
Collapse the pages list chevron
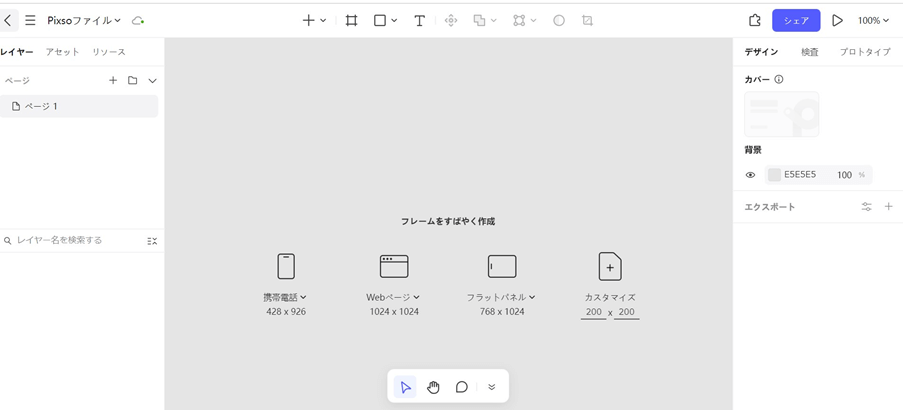(x=153, y=81)
